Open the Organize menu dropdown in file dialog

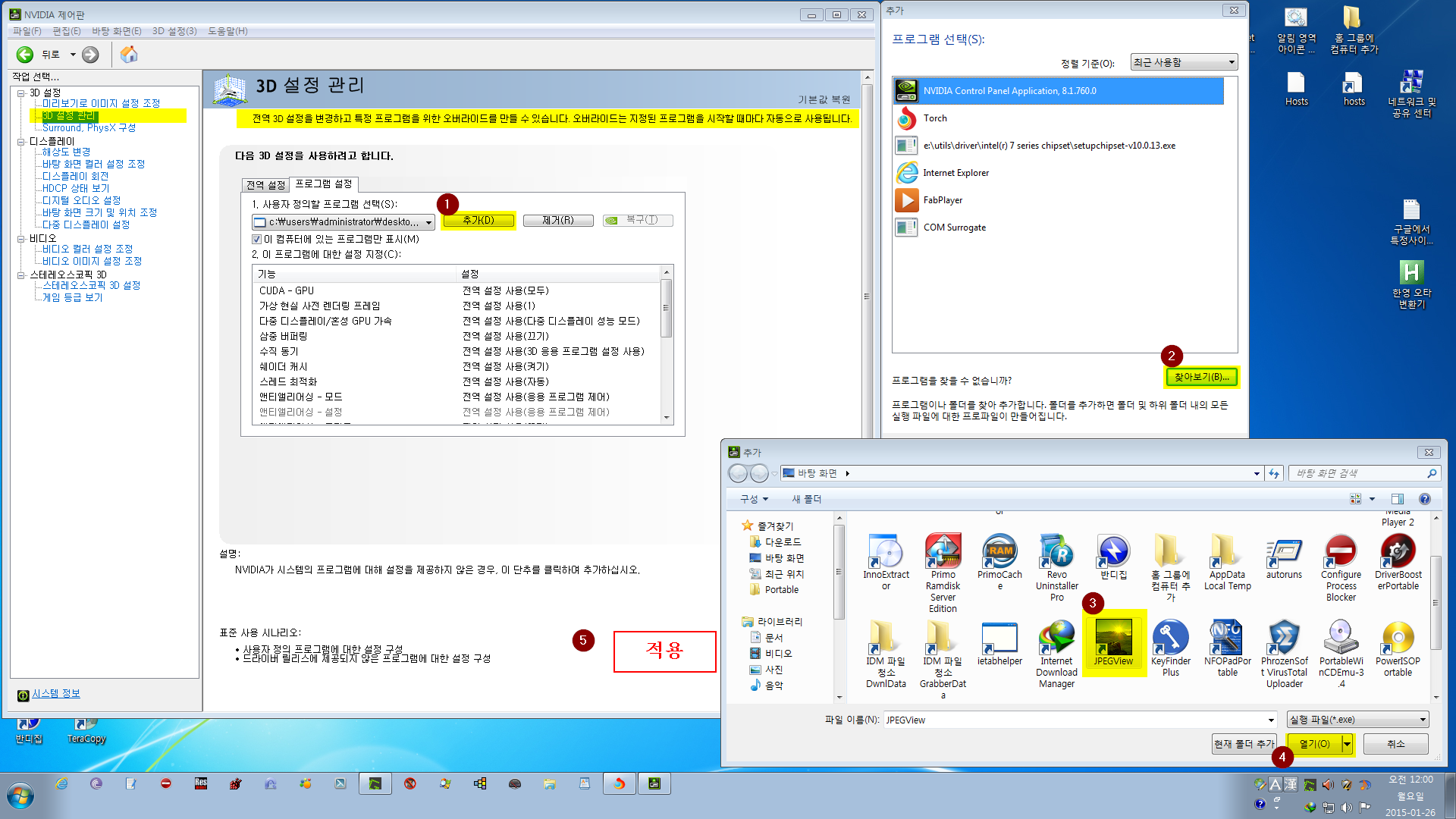click(x=755, y=499)
